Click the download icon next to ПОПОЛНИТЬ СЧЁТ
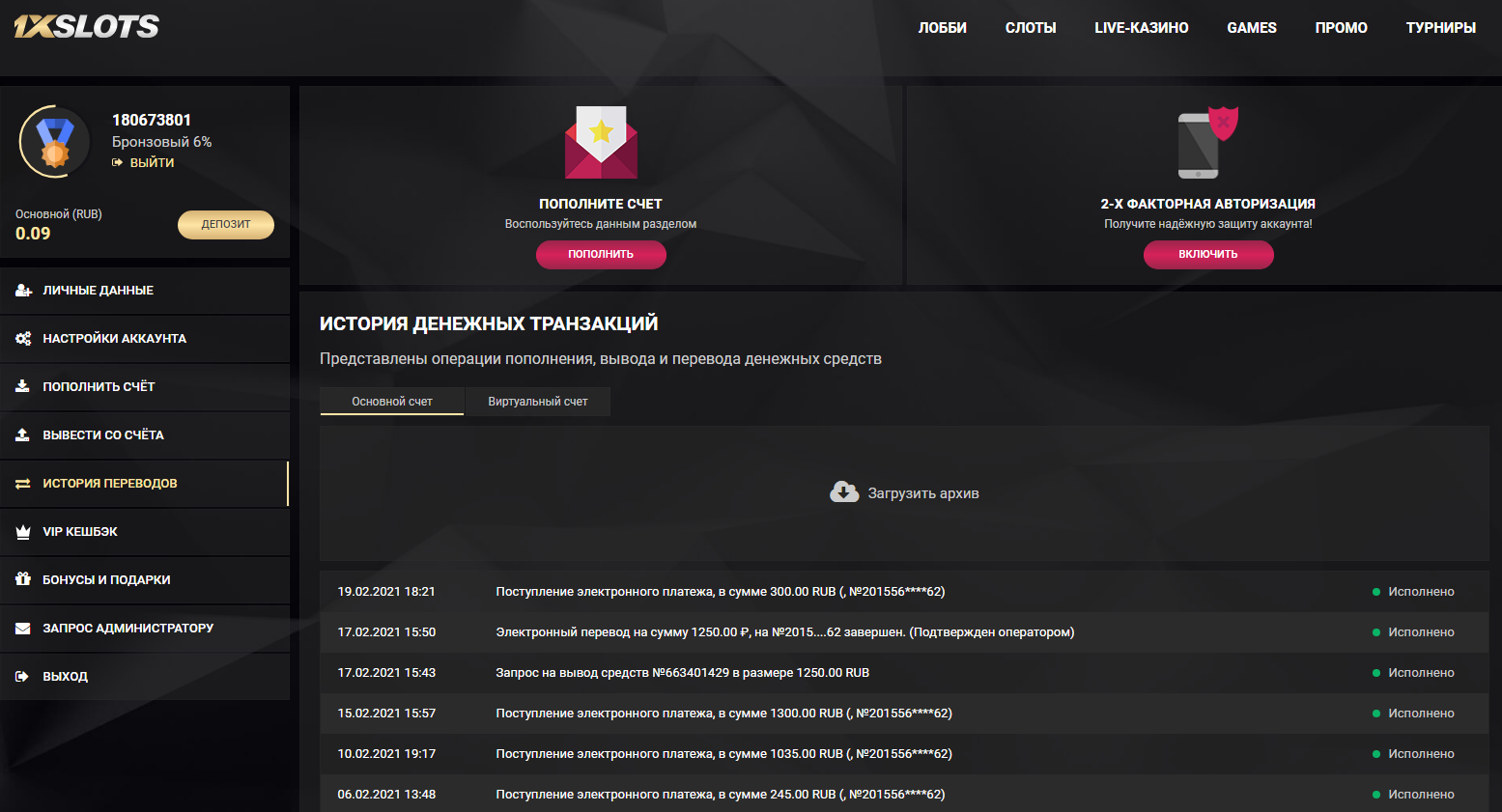 (x=23, y=387)
